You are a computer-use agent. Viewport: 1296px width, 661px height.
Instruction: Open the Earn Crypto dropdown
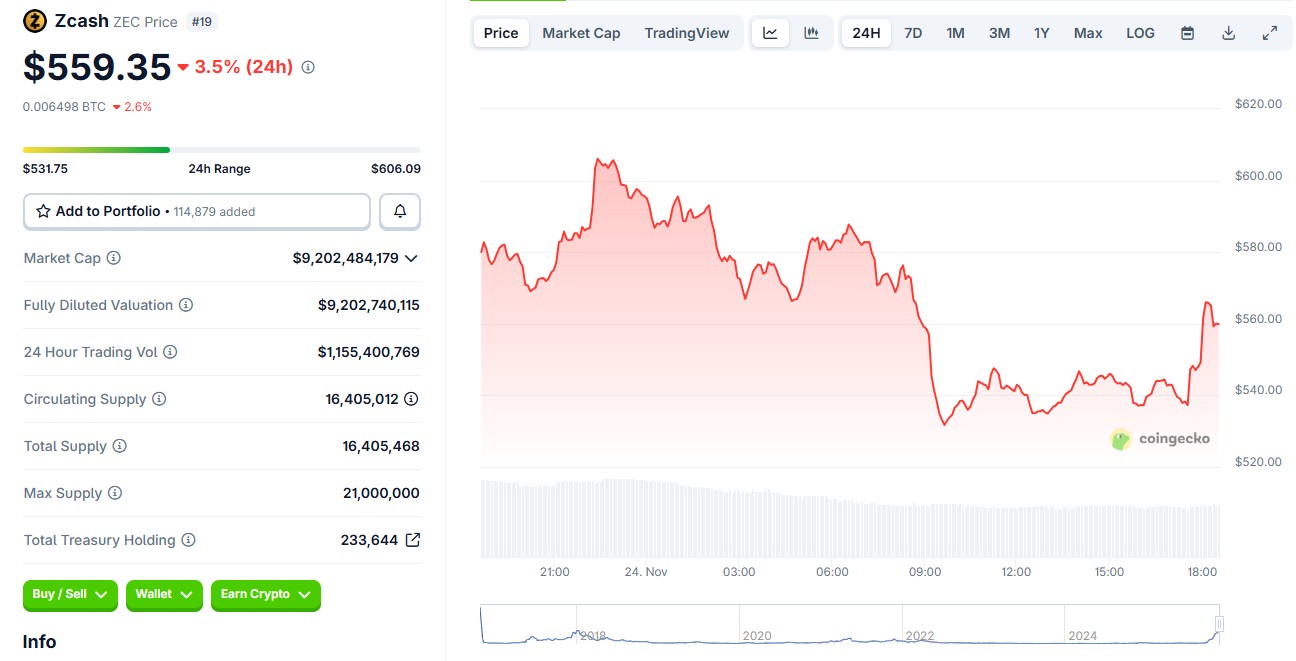(x=265, y=595)
